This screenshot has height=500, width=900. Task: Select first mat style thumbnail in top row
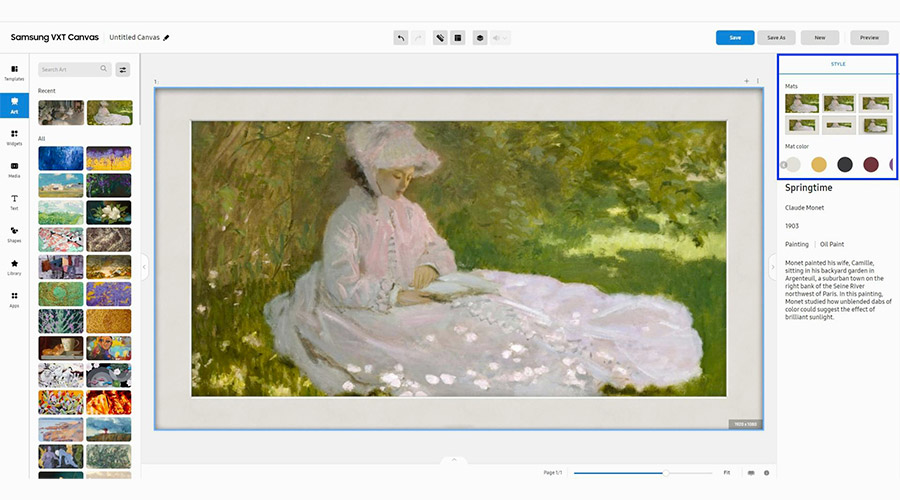(802, 103)
